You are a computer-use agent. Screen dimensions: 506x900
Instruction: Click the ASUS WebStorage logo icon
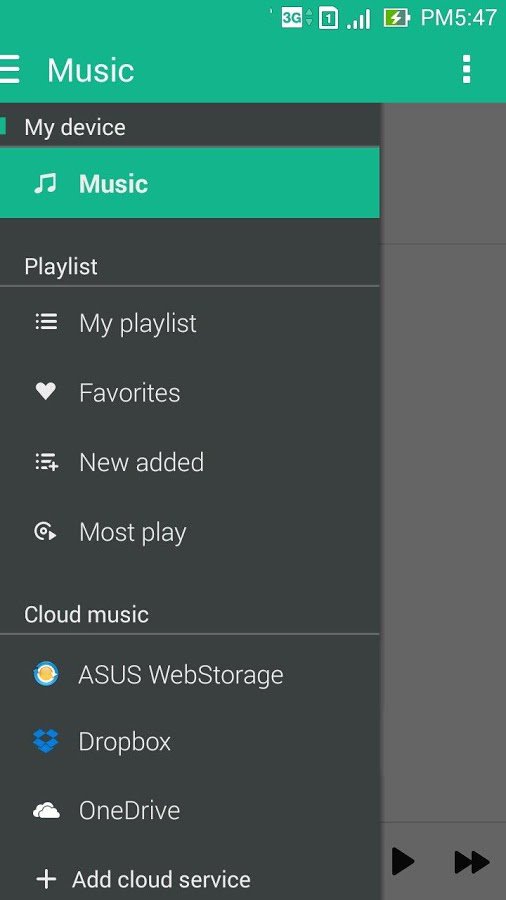(x=46, y=673)
